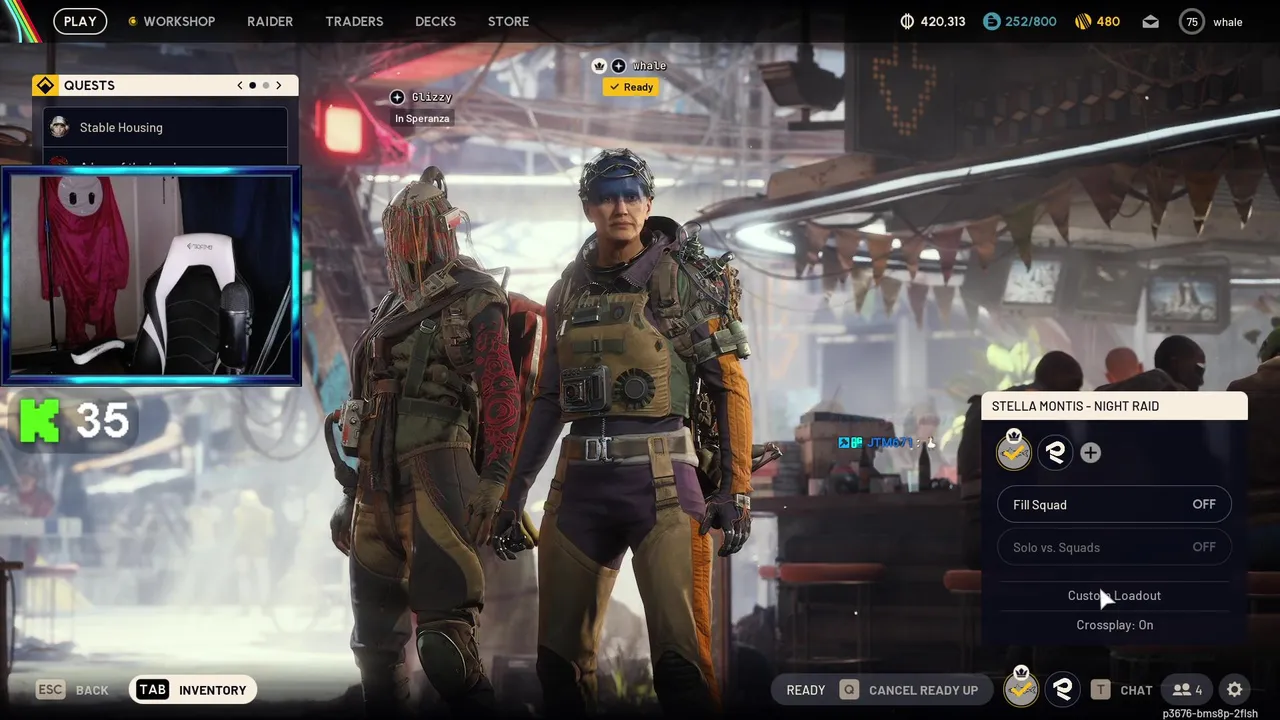Screen dimensions: 1280x720
Task: Click the ESC BACK button
Action: click(x=73, y=690)
